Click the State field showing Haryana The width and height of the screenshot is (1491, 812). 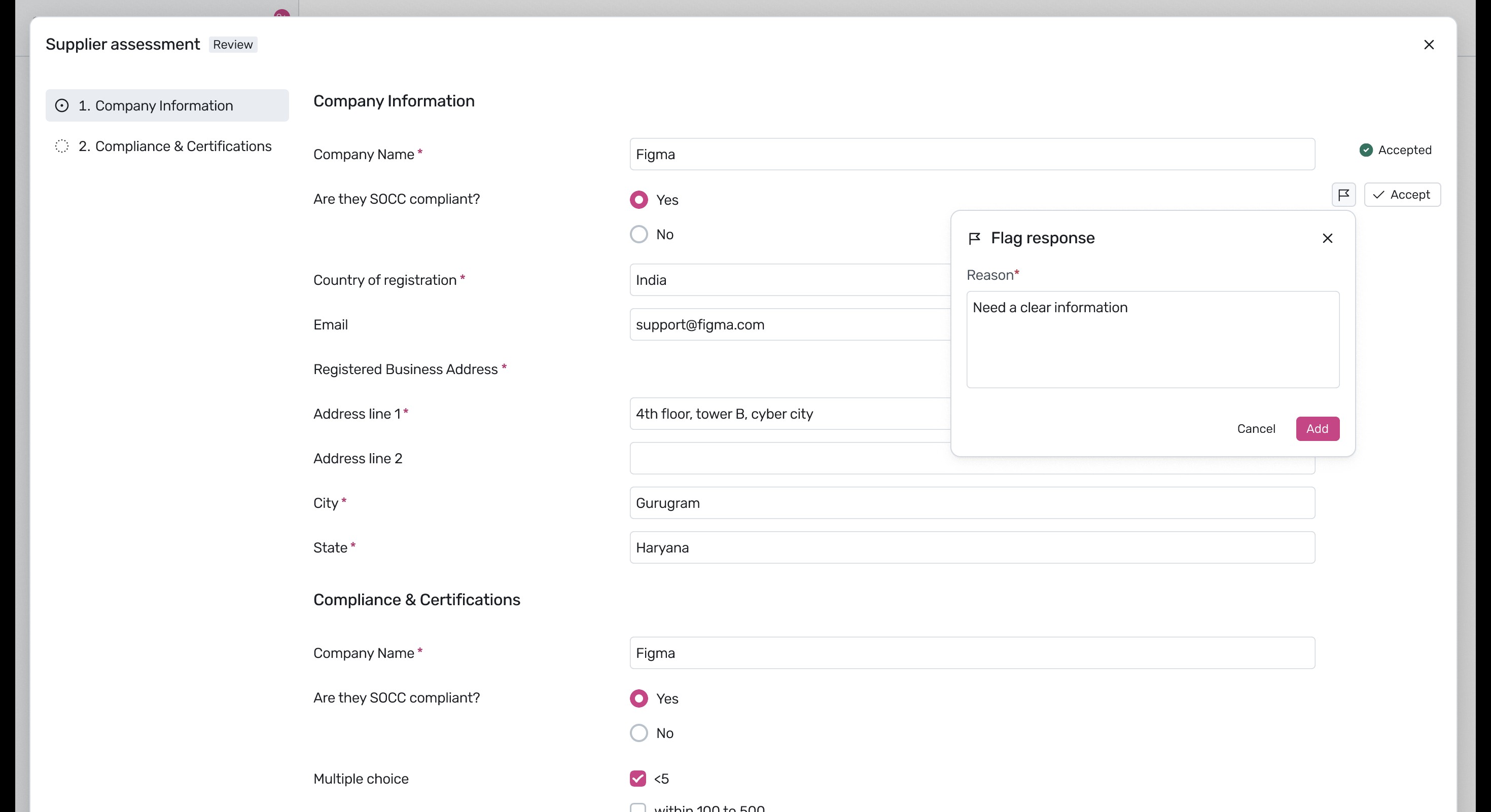coord(972,547)
